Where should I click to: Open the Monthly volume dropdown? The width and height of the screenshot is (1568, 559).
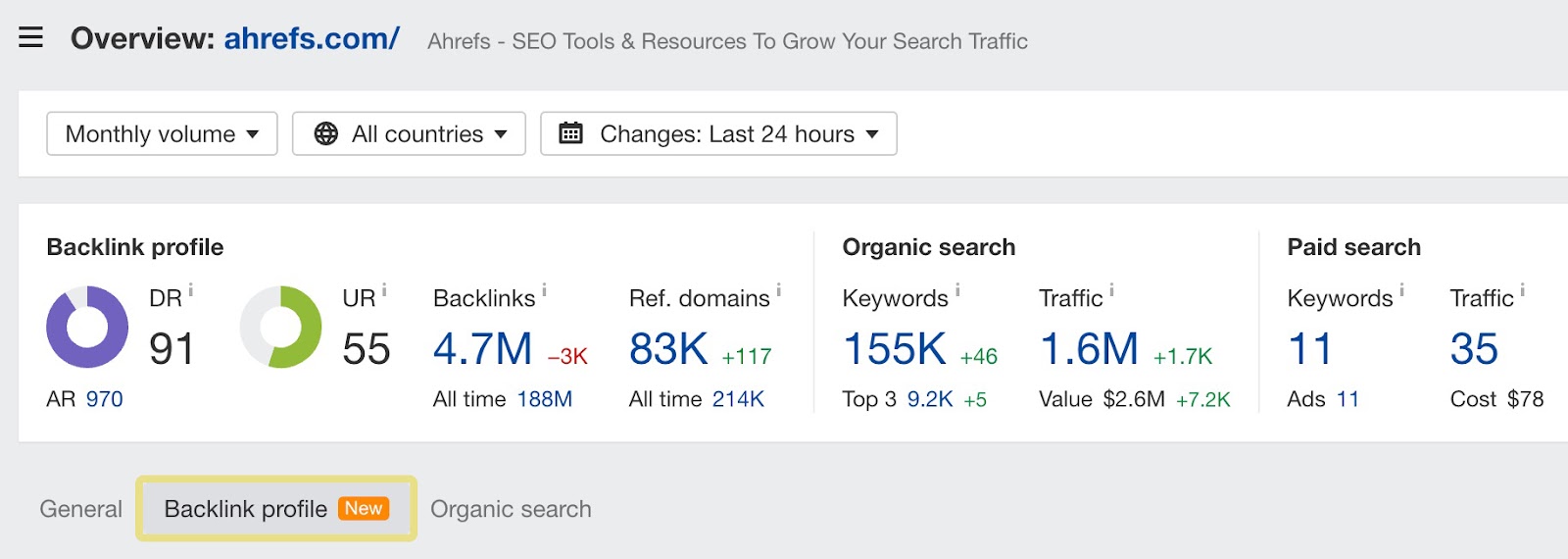162,133
